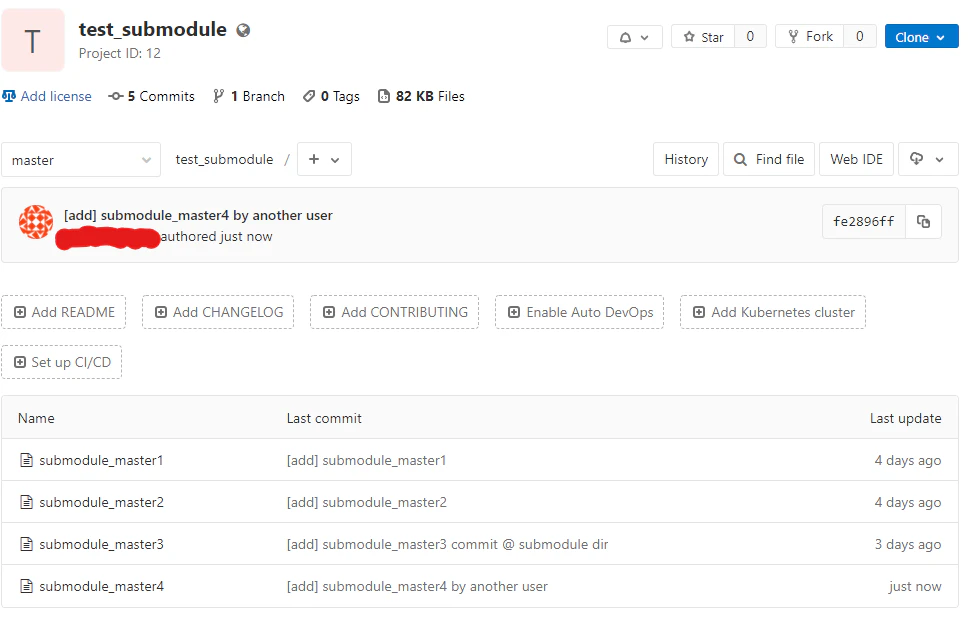Open file submodule_master2
The height and width of the screenshot is (620, 972).
(x=102, y=502)
